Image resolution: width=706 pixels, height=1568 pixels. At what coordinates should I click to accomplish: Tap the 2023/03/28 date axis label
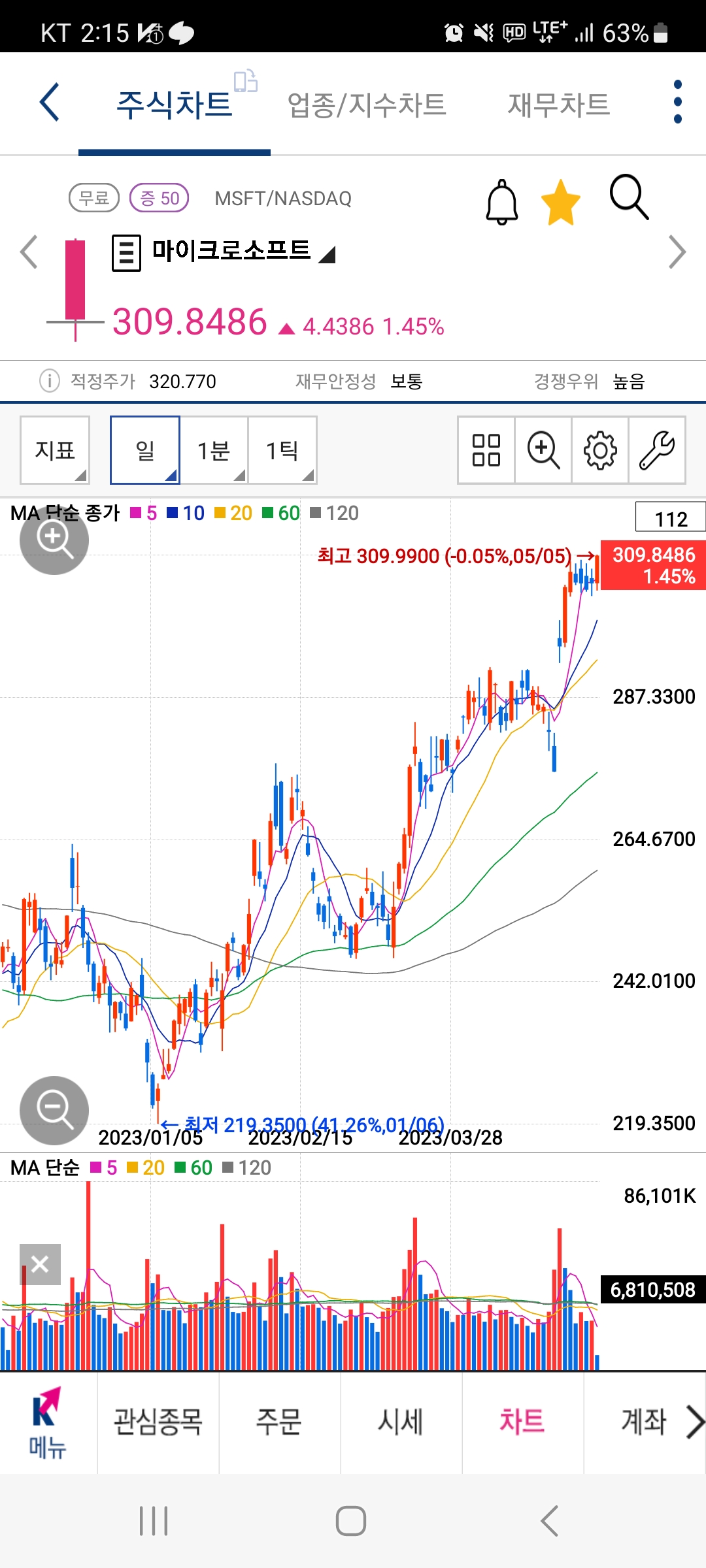450,1137
